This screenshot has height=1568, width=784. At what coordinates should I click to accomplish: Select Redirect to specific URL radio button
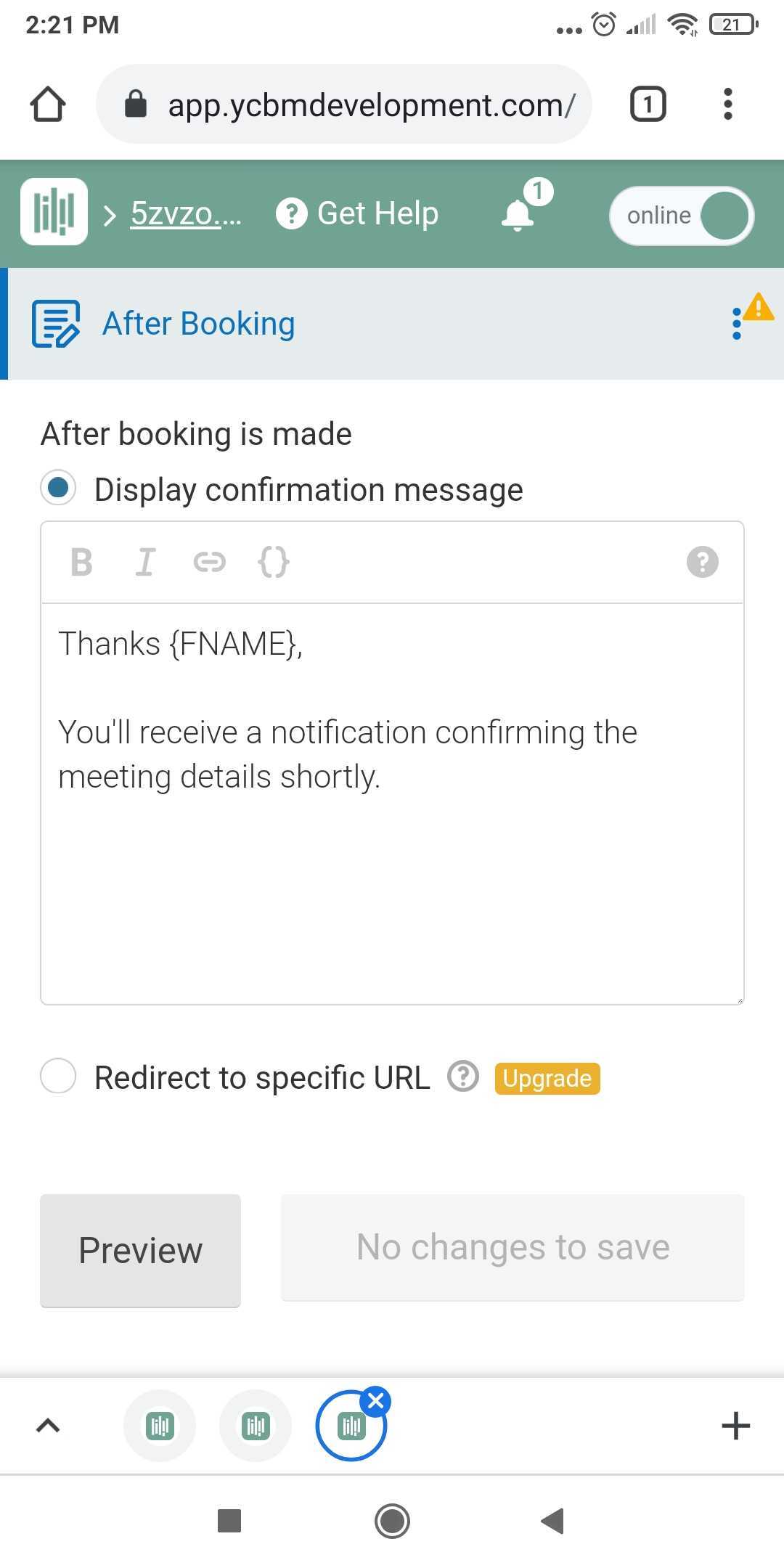point(58,1076)
